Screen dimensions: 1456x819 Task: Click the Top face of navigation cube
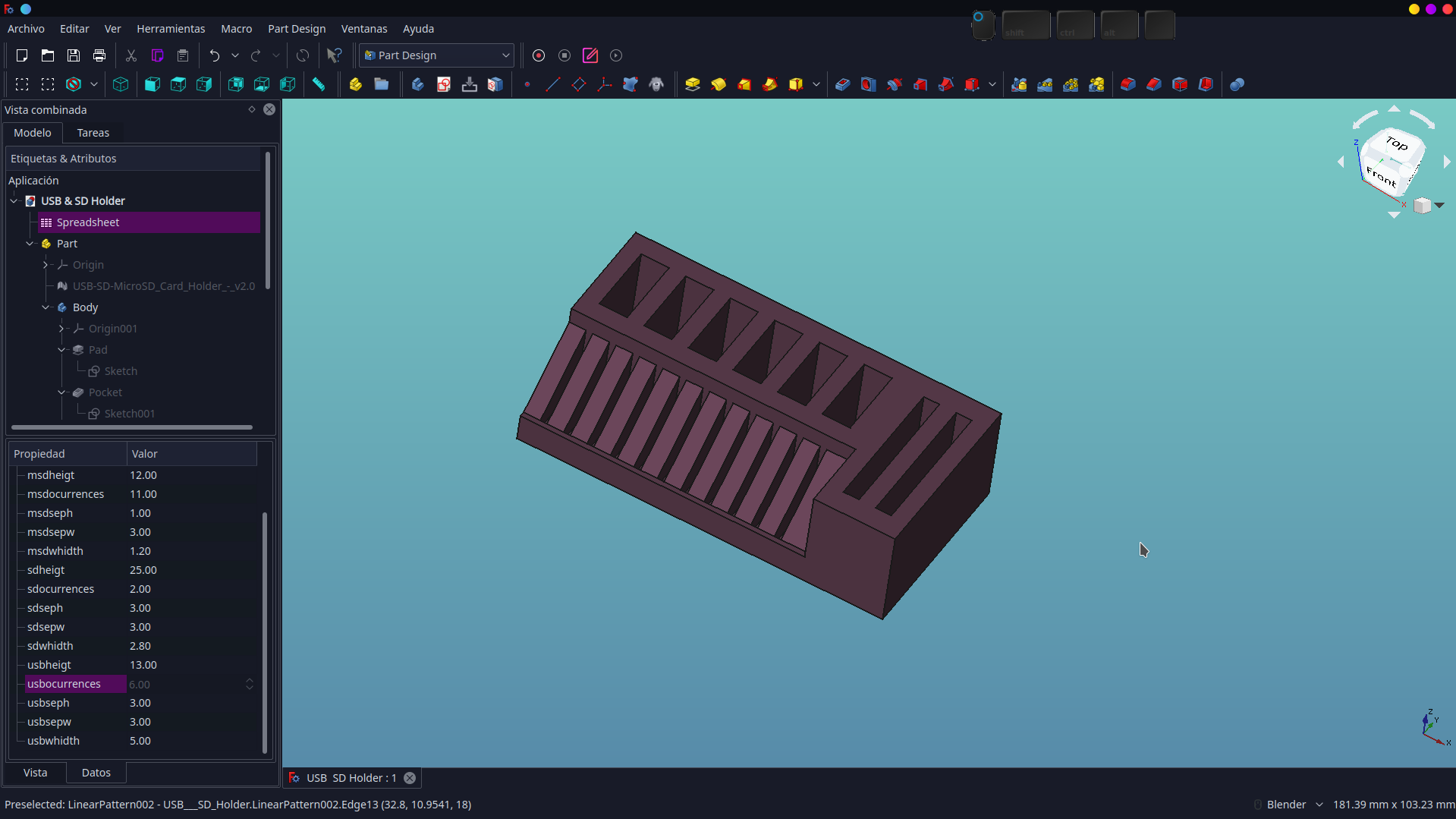pos(1396,143)
